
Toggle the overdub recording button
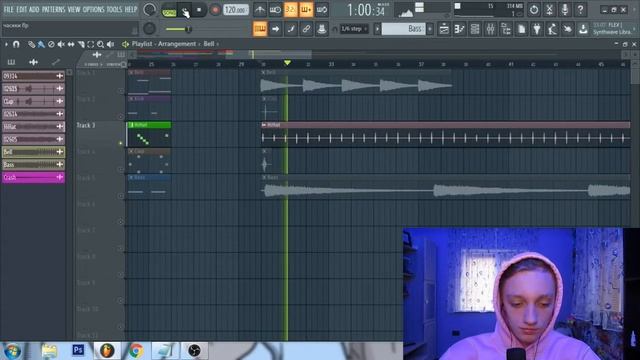pyautogui.click(x=306, y=10)
